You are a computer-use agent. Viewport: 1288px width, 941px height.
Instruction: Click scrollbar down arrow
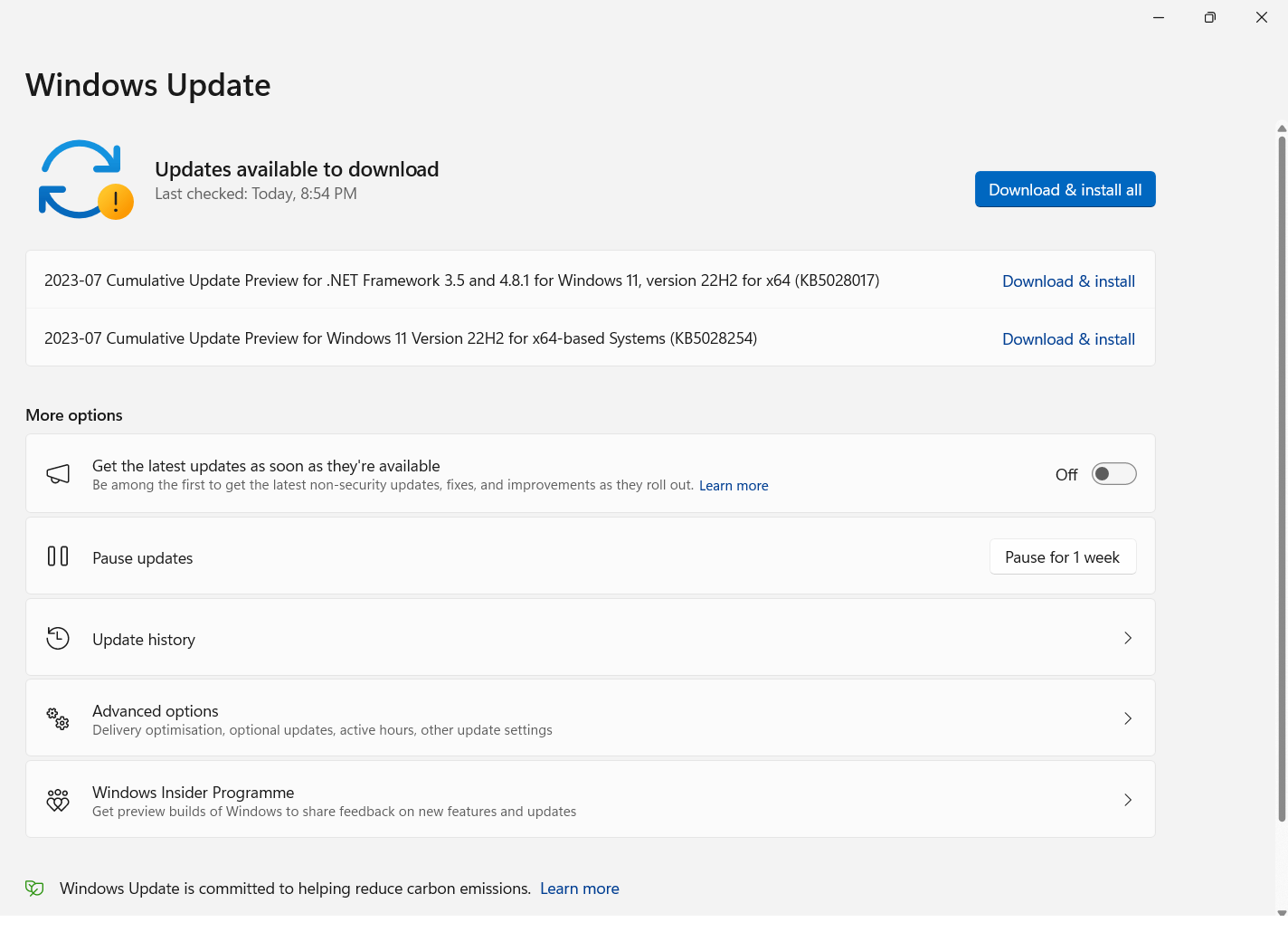pyautogui.click(x=1282, y=913)
